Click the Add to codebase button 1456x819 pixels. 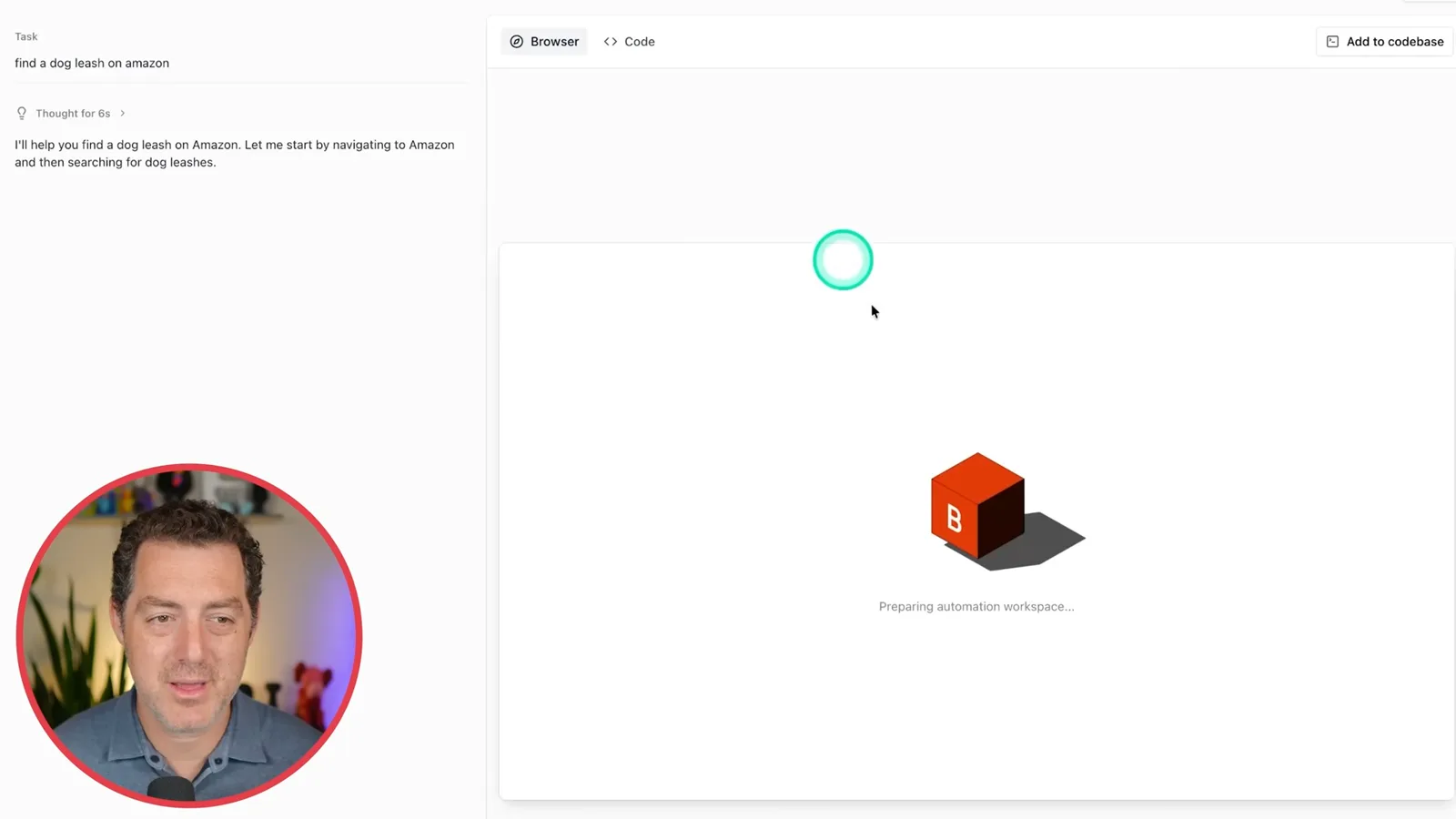[x=1384, y=42]
